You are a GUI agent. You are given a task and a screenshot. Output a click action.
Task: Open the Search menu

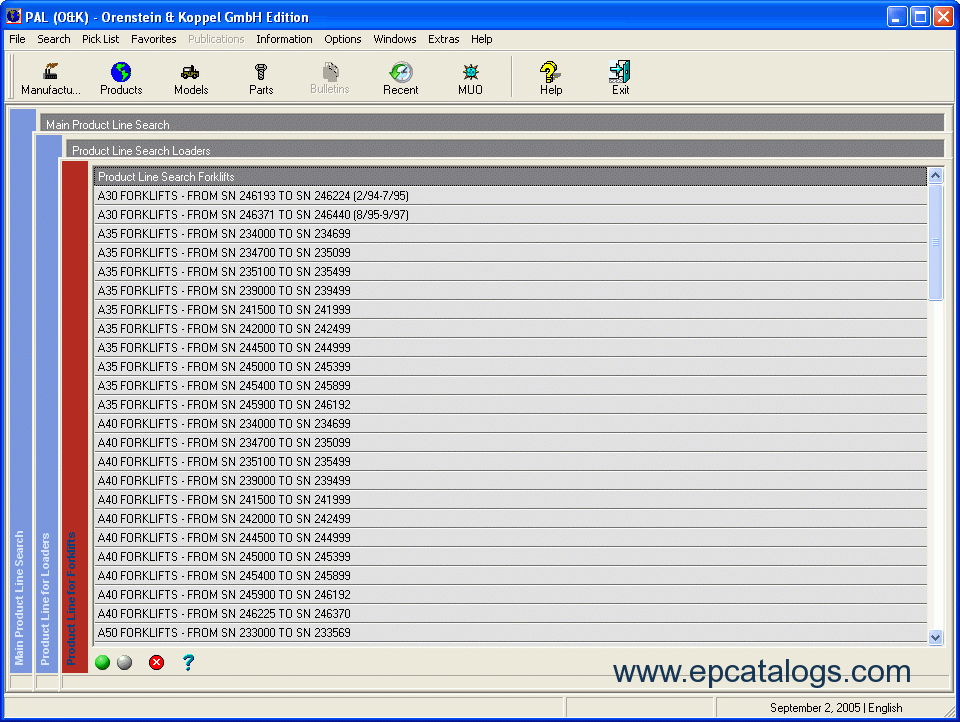point(54,39)
